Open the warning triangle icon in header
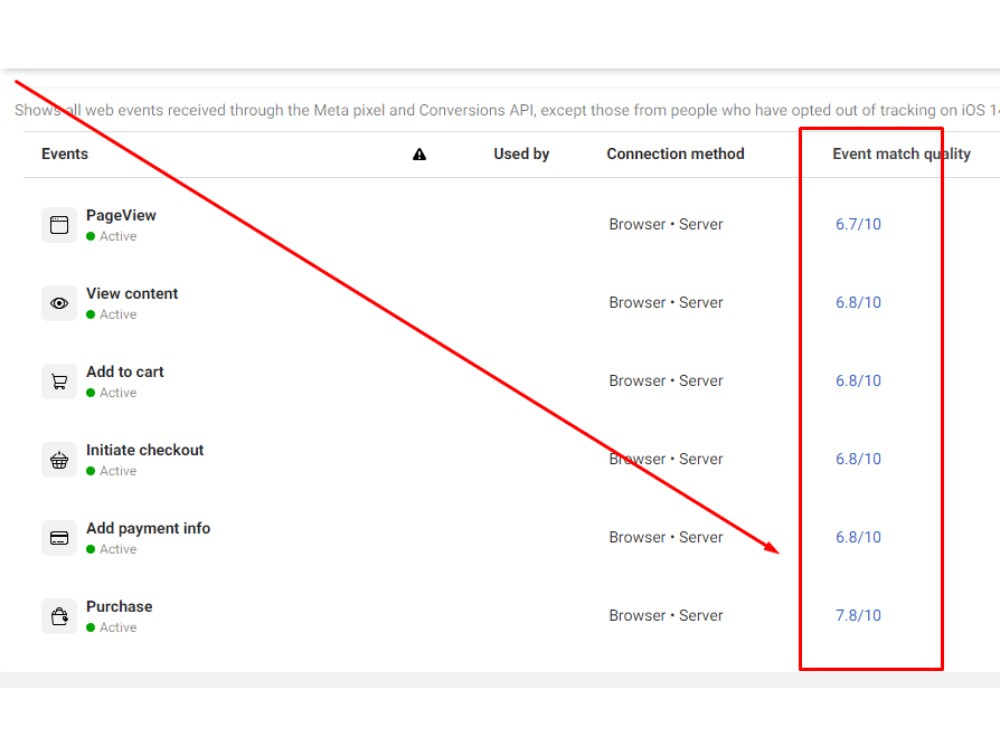 coord(420,154)
